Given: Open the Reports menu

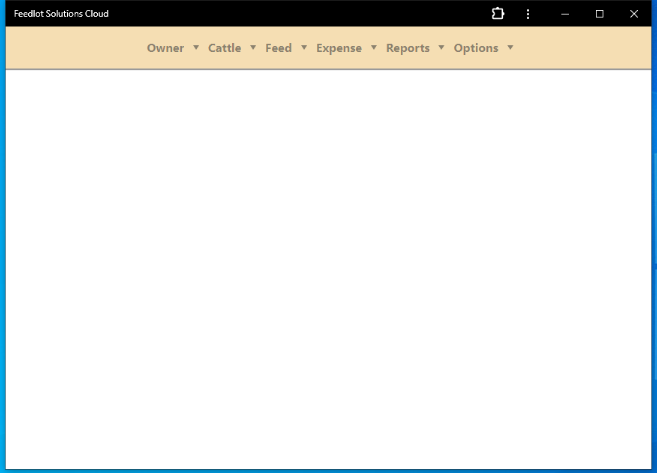Looking at the screenshot, I should (x=408, y=48).
